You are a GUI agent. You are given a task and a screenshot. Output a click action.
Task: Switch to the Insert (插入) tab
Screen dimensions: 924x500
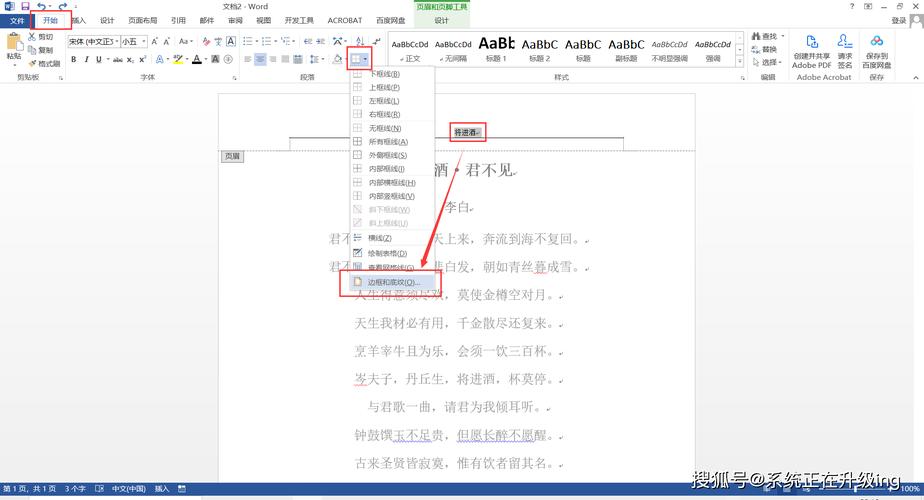(79, 21)
